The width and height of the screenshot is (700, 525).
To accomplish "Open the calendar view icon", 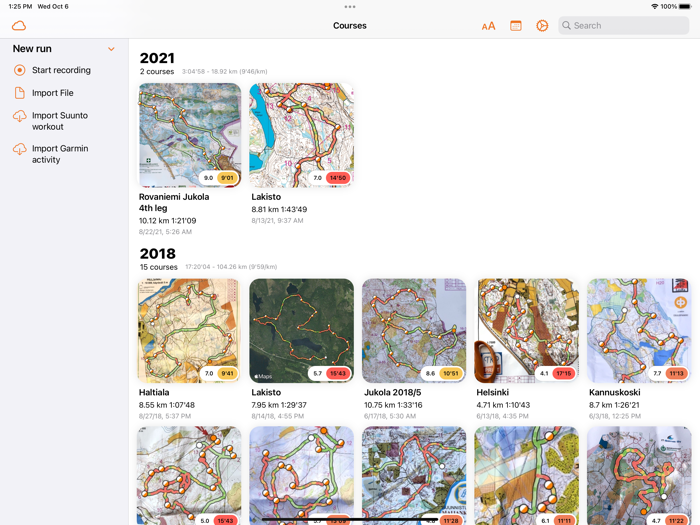I will 516,26.
